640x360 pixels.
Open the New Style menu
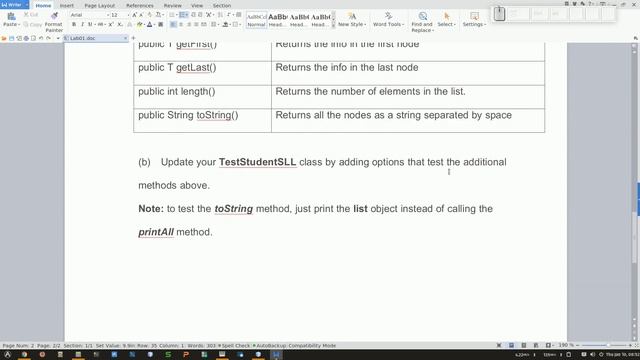352,19
